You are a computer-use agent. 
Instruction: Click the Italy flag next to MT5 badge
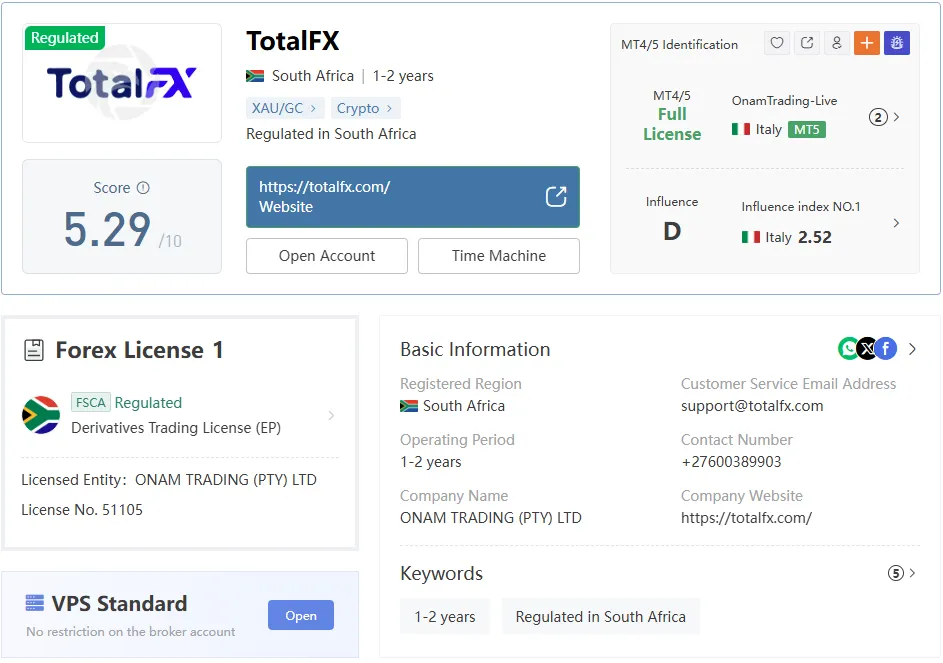tap(741, 129)
